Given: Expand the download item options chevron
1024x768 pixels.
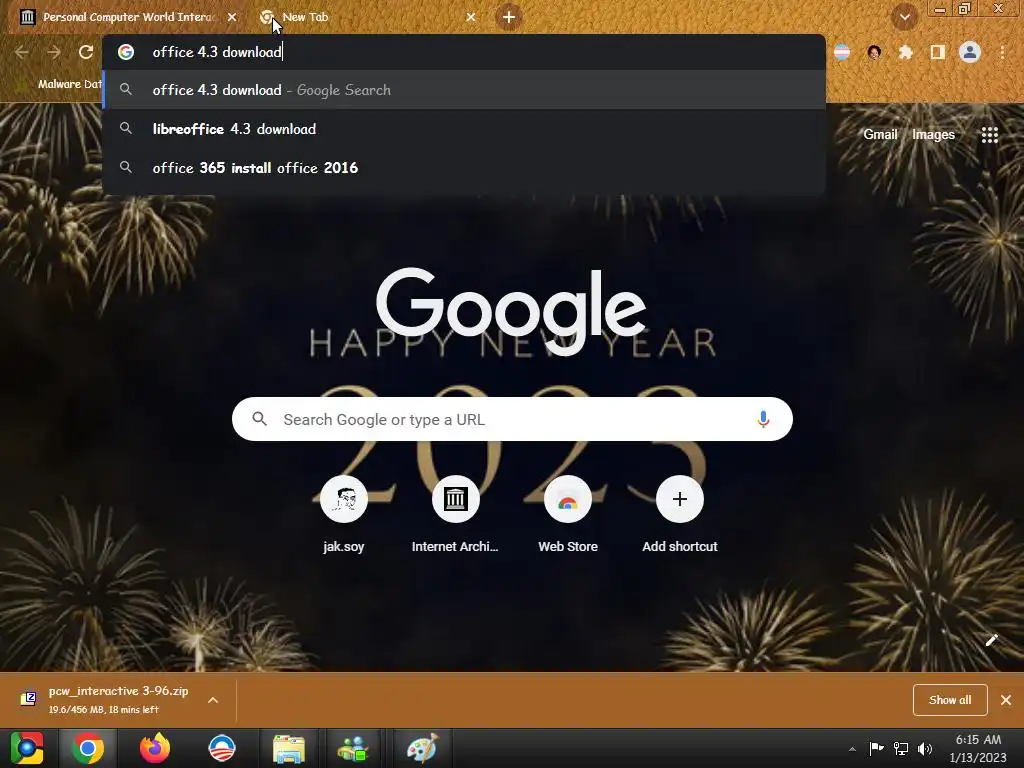Looking at the screenshot, I should pos(213,700).
